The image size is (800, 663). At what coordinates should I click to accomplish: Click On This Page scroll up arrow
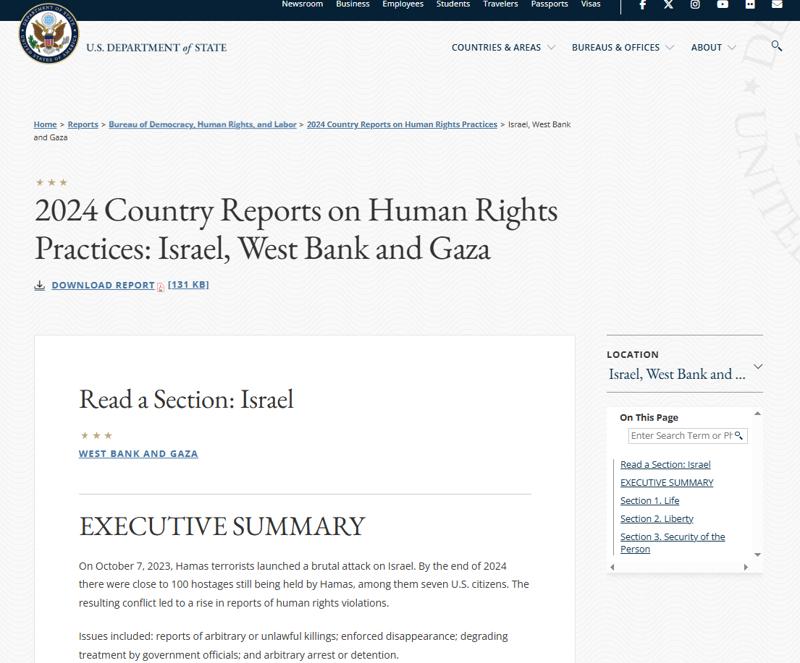pos(758,413)
